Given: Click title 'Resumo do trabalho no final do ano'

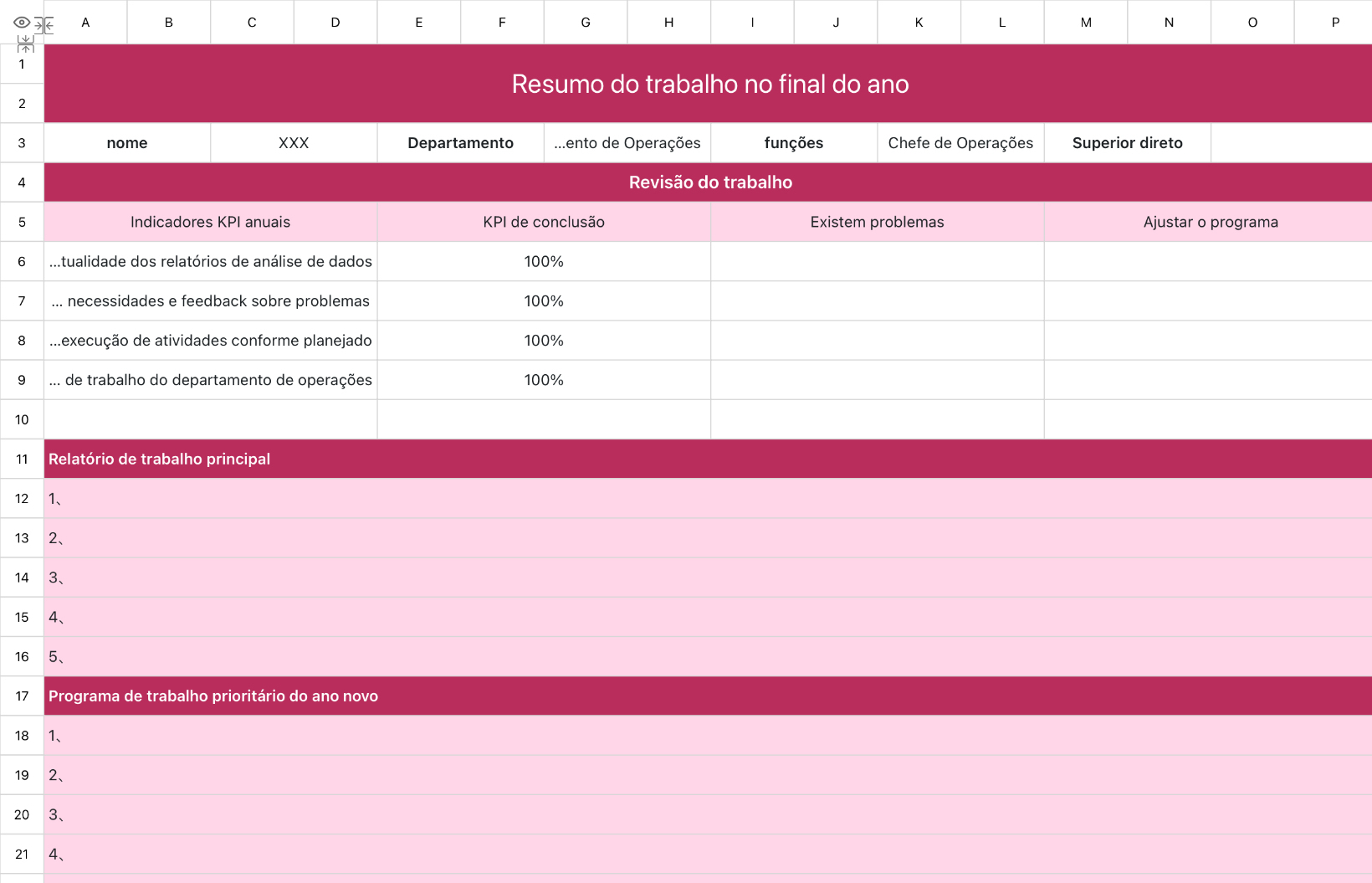Looking at the screenshot, I should pos(710,84).
